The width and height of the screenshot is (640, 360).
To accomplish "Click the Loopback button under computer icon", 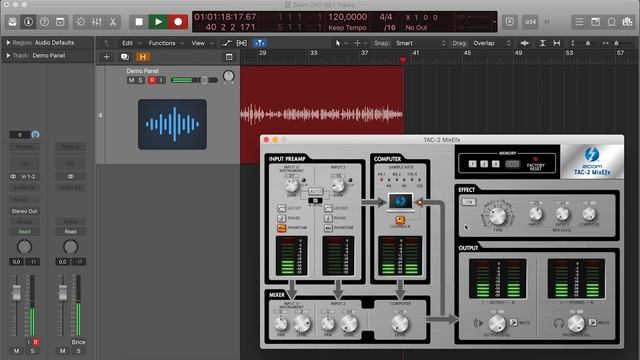I will (x=400, y=221).
